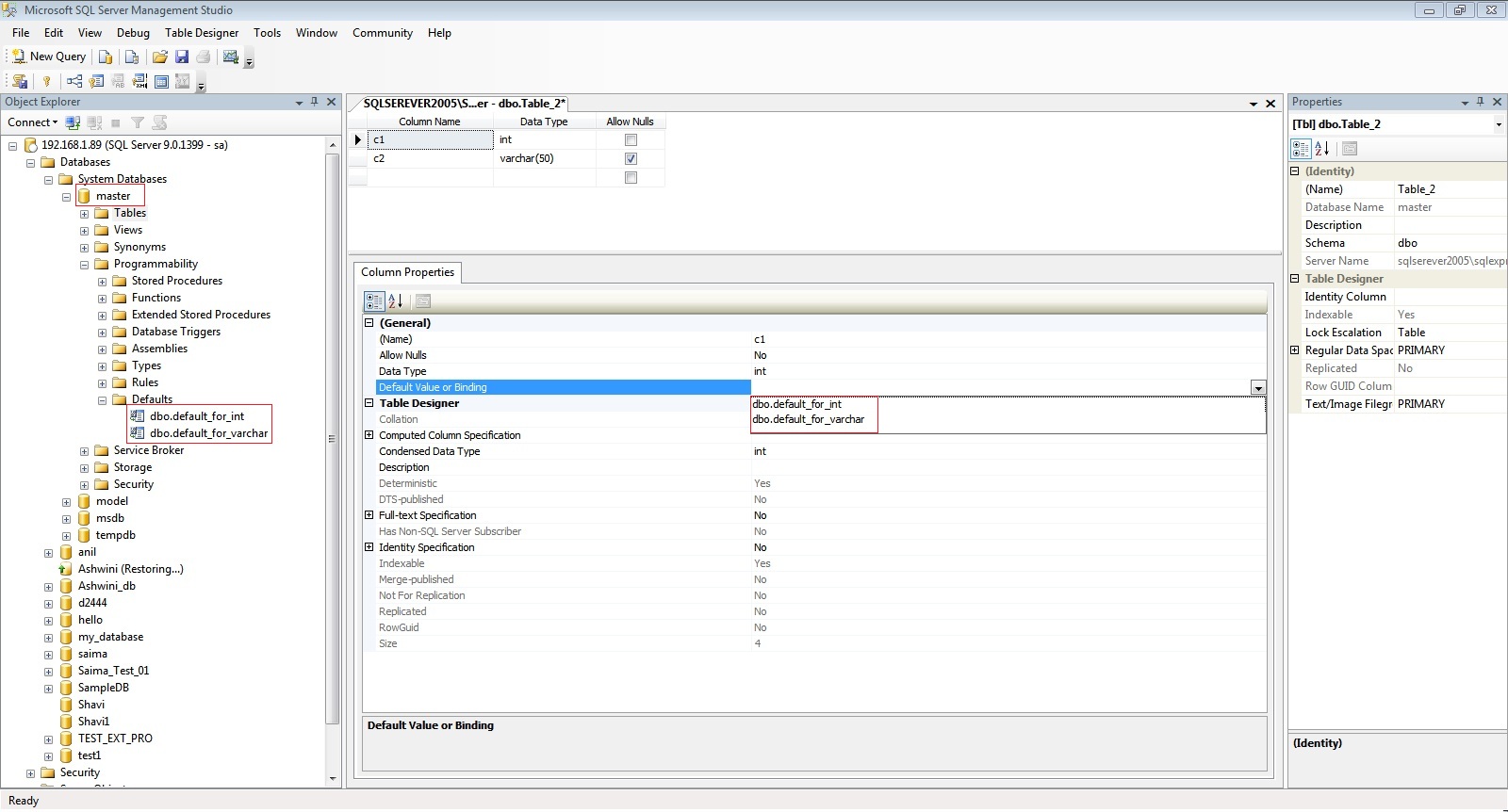Click dbo.default_for_int tree icon

click(138, 416)
